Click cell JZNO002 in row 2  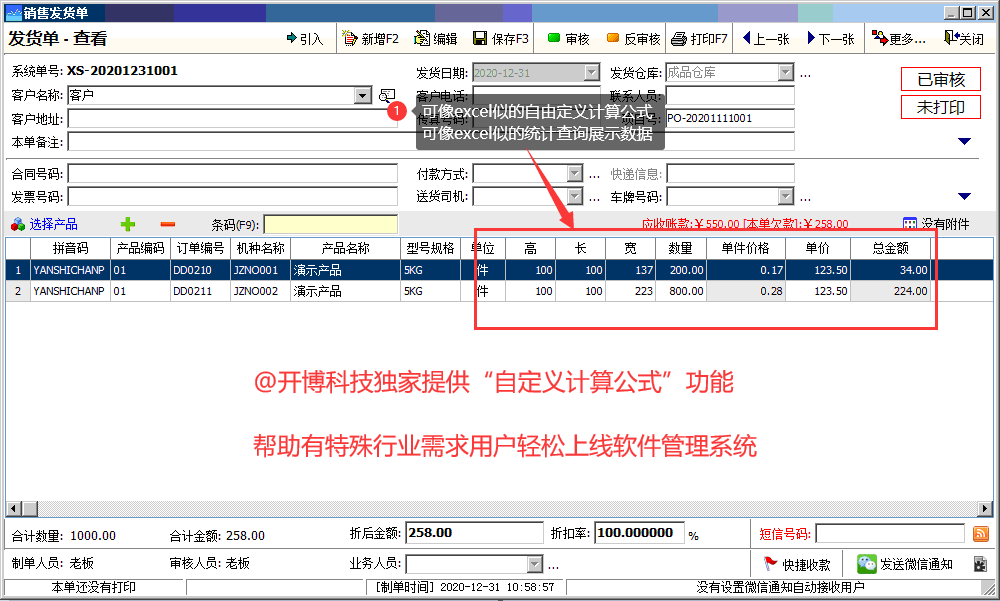pyautogui.click(x=260, y=291)
